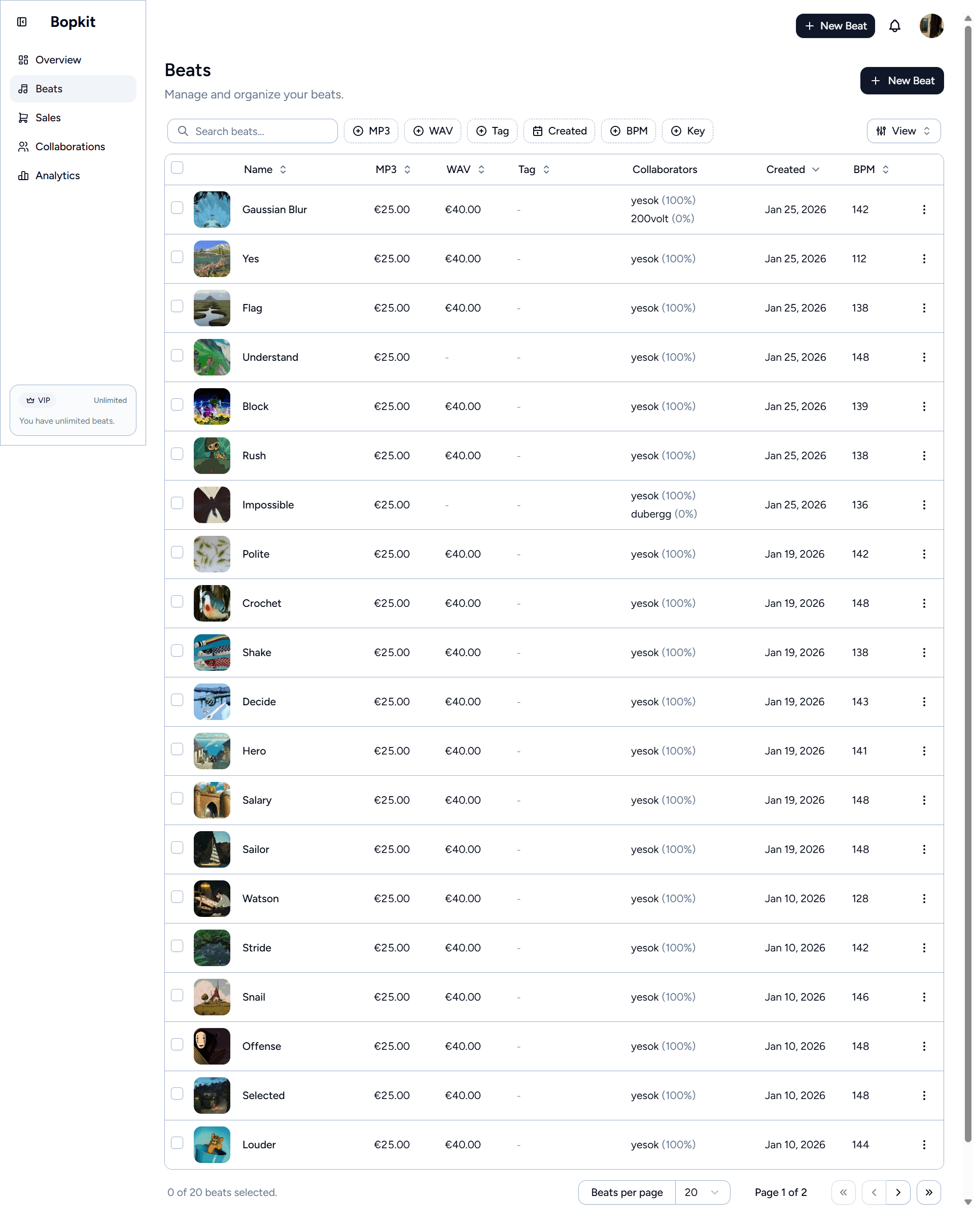Open notifications via the bell icon

(x=895, y=26)
